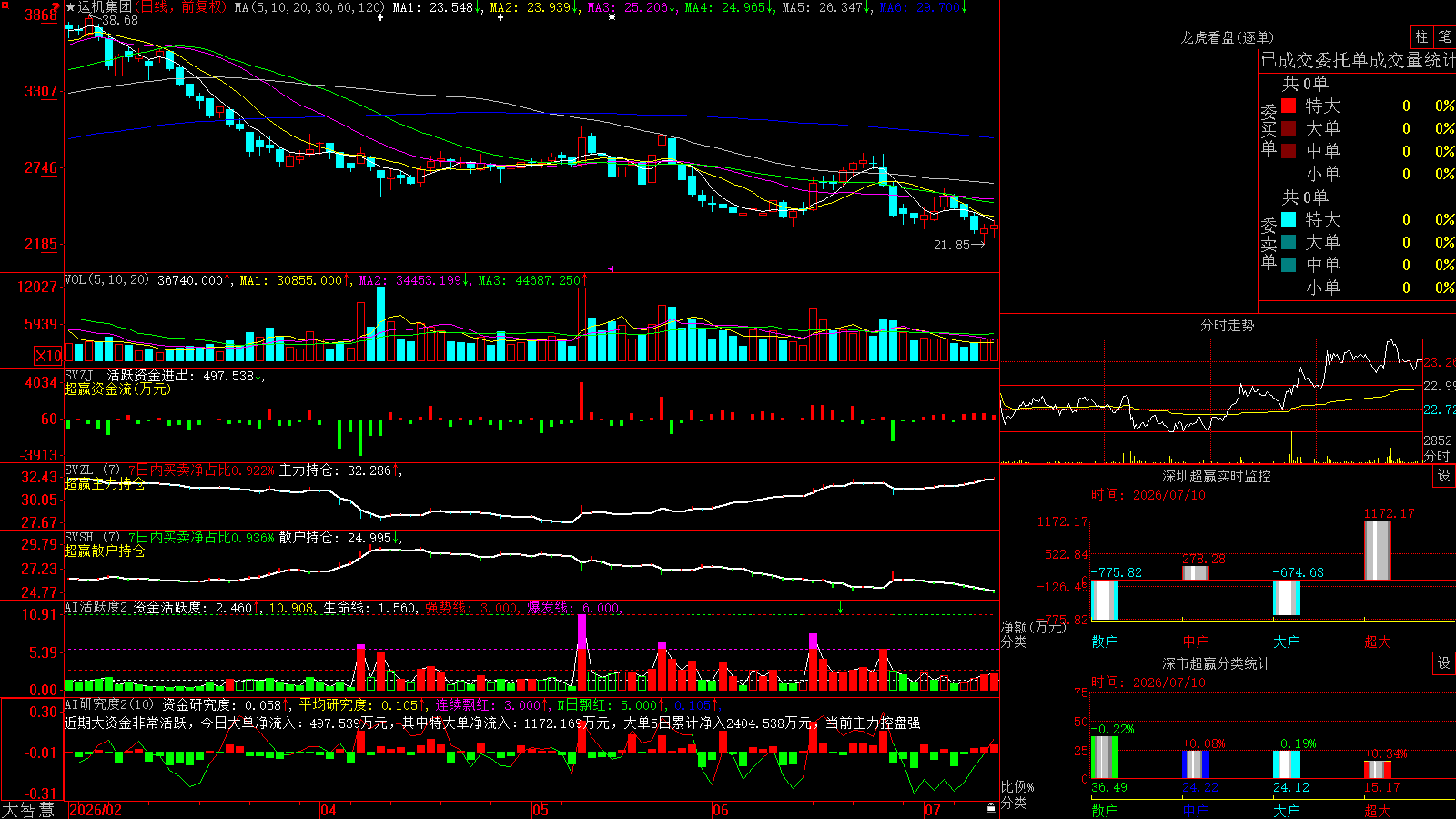Click the 07 month marker on timeline
The image size is (1456, 819).
pyautogui.click(x=933, y=810)
